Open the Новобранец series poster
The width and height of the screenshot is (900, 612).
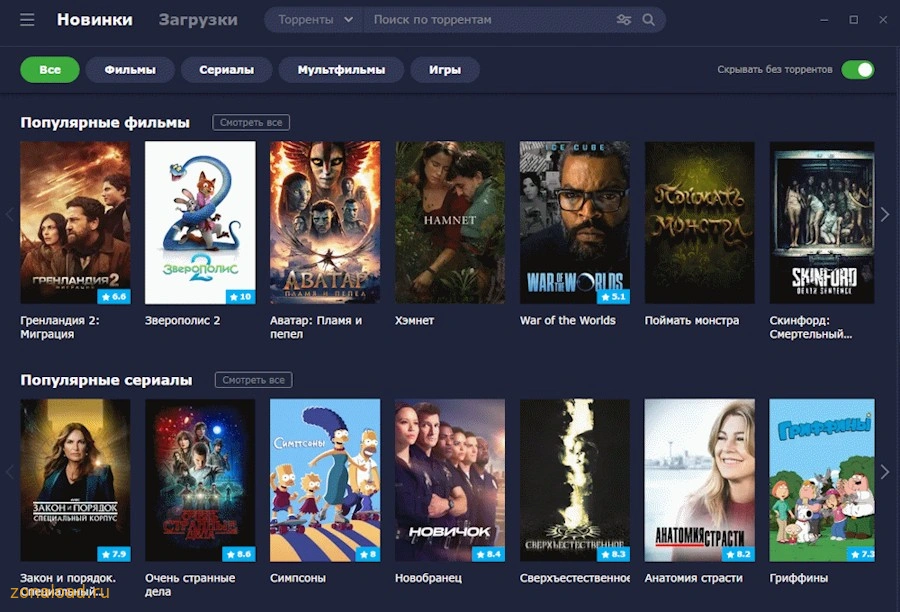(x=450, y=480)
